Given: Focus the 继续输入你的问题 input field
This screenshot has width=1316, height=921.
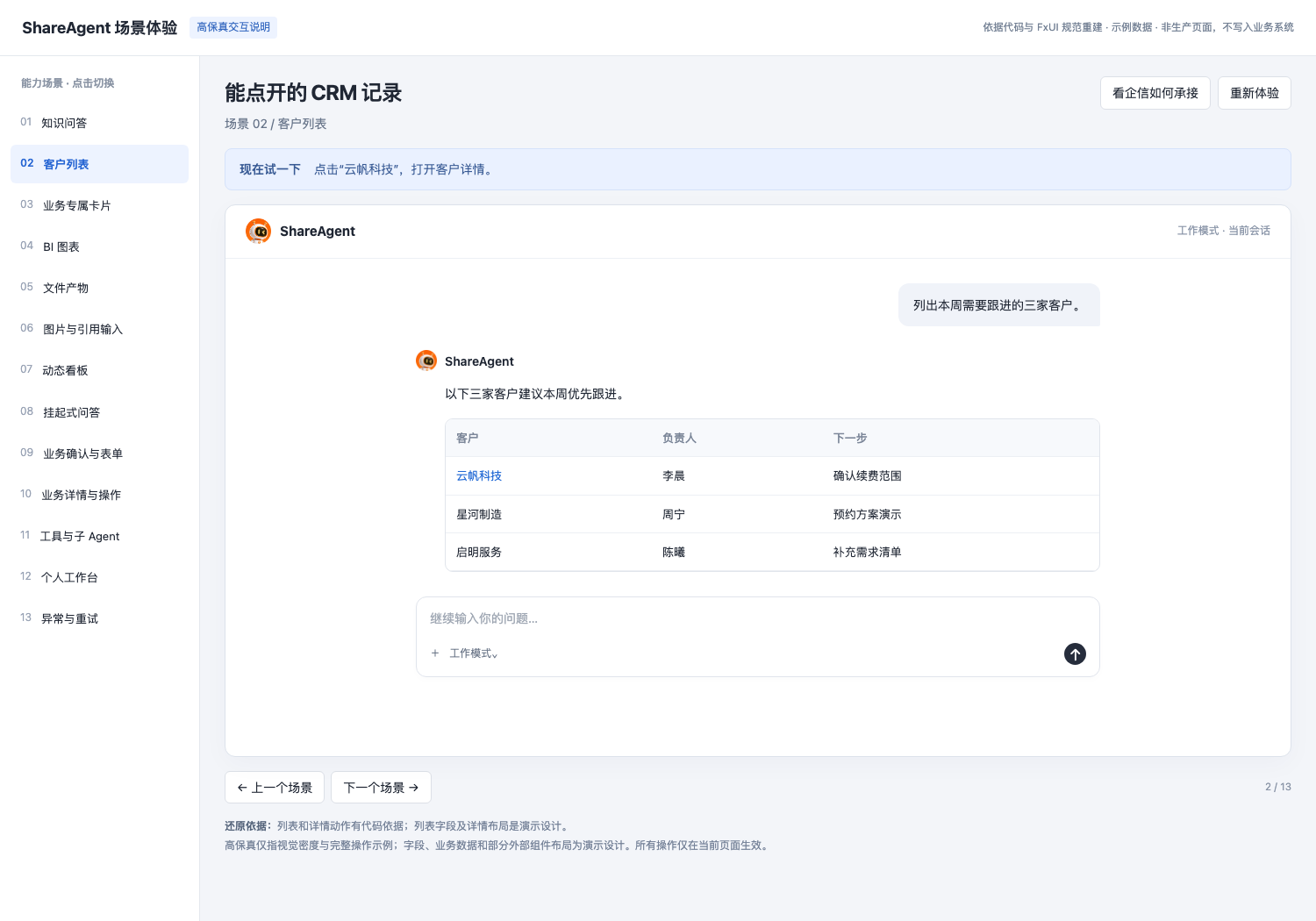Looking at the screenshot, I should click(x=757, y=618).
